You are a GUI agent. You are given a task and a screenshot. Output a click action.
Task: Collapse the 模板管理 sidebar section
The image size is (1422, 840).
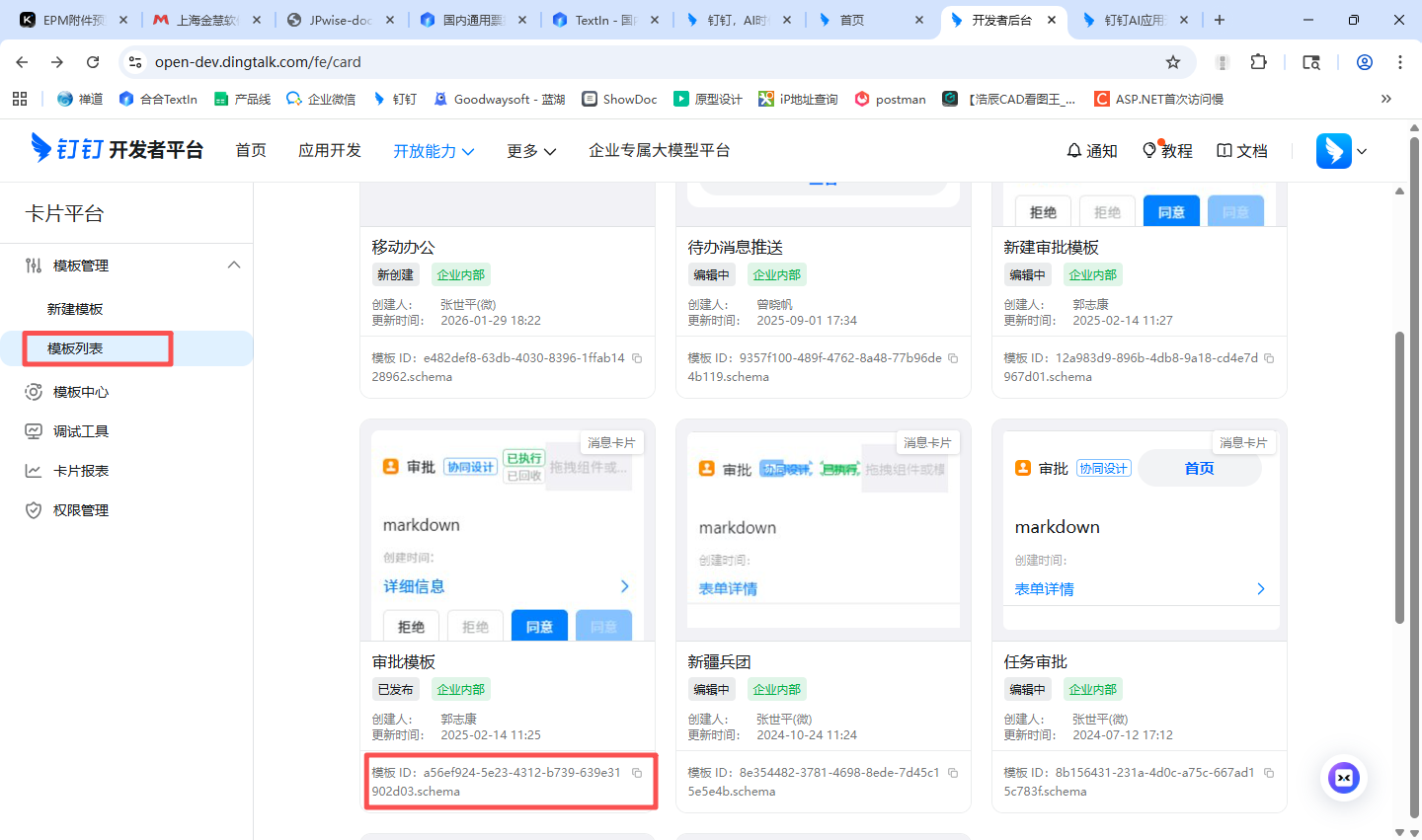(x=234, y=265)
